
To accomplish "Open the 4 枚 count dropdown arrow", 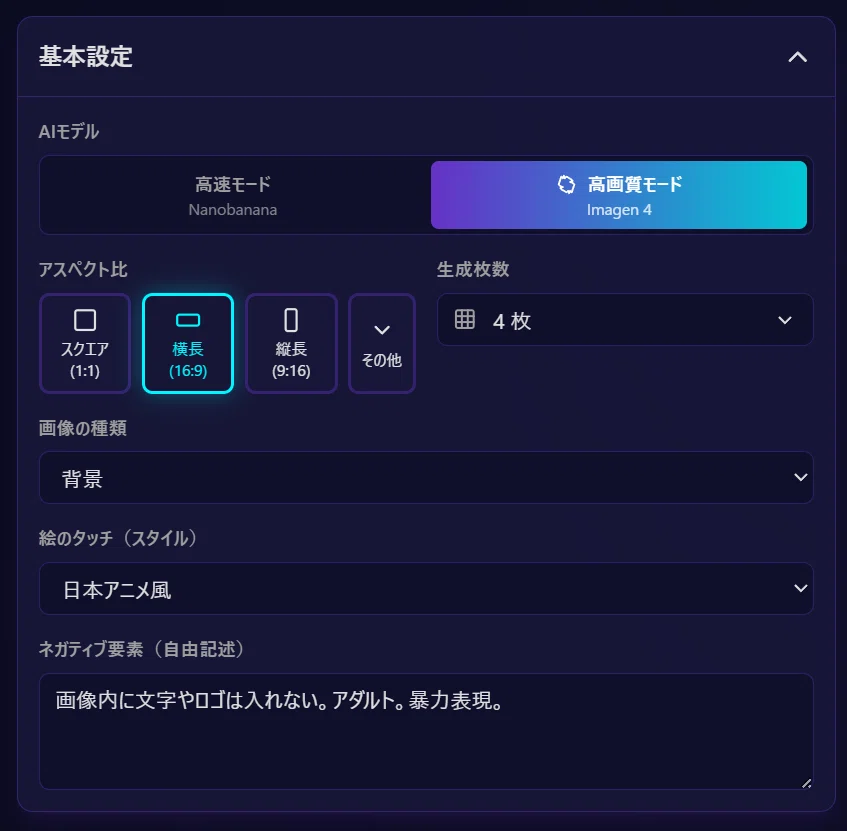I will point(785,320).
